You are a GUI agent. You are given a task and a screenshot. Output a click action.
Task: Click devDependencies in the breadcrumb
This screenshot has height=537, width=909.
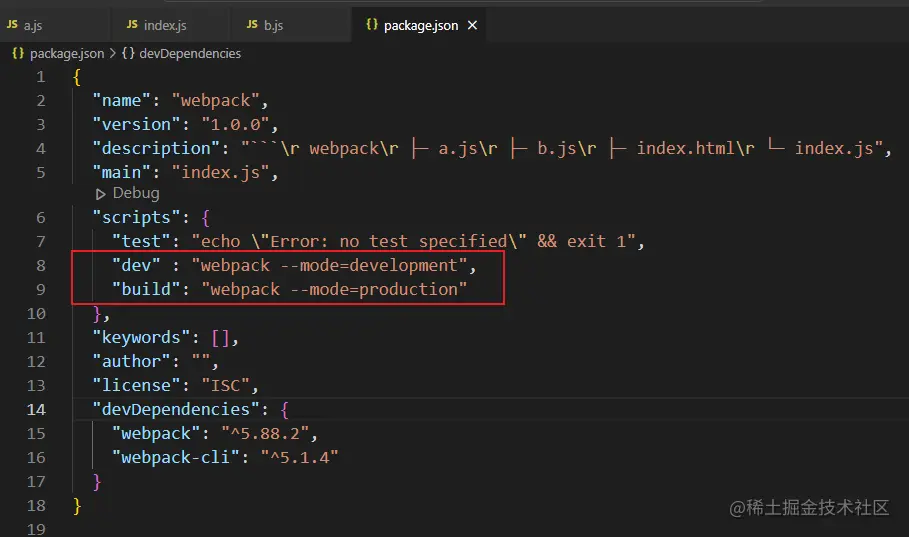(190, 53)
